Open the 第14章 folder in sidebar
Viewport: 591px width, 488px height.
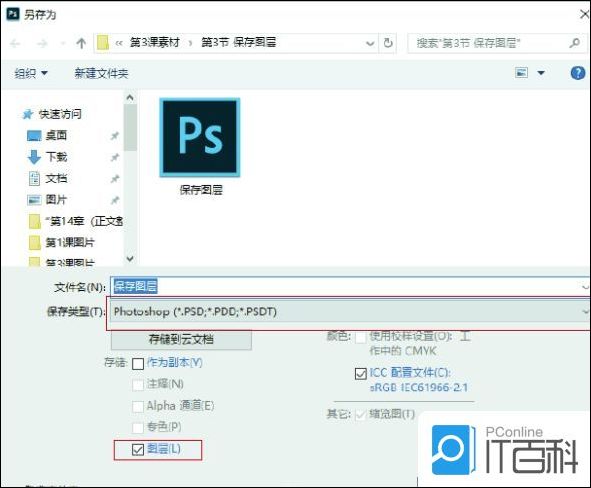click(75, 221)
